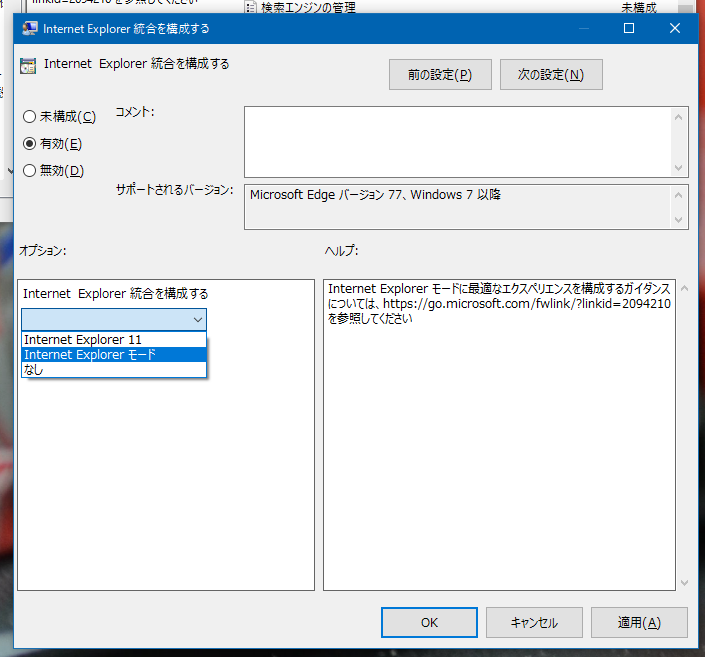Open the Internet Explorer 統合 combo box
This screenshot has width=705, height=657.
[114, 319]
